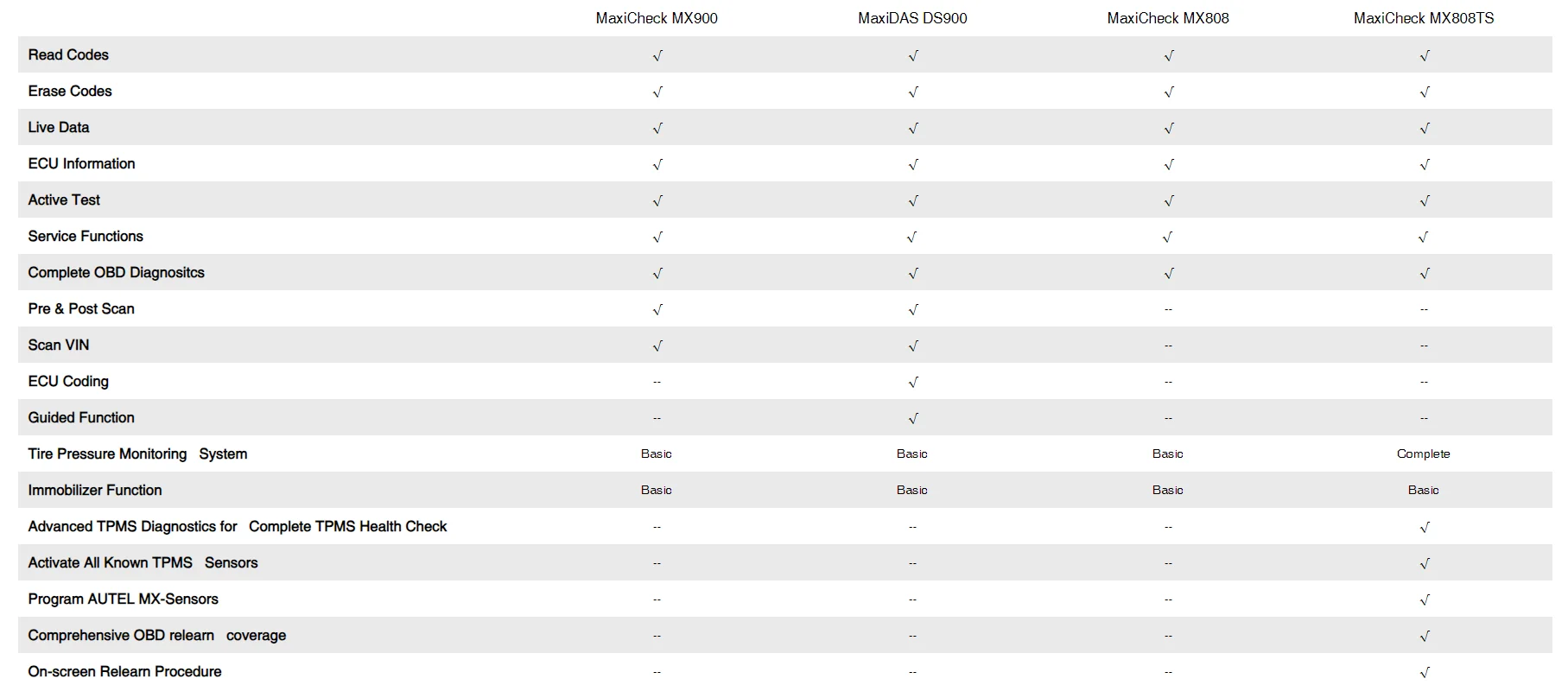
Task: Click Guided Function checkmark under DS900
Action: (x=913, y=418)
